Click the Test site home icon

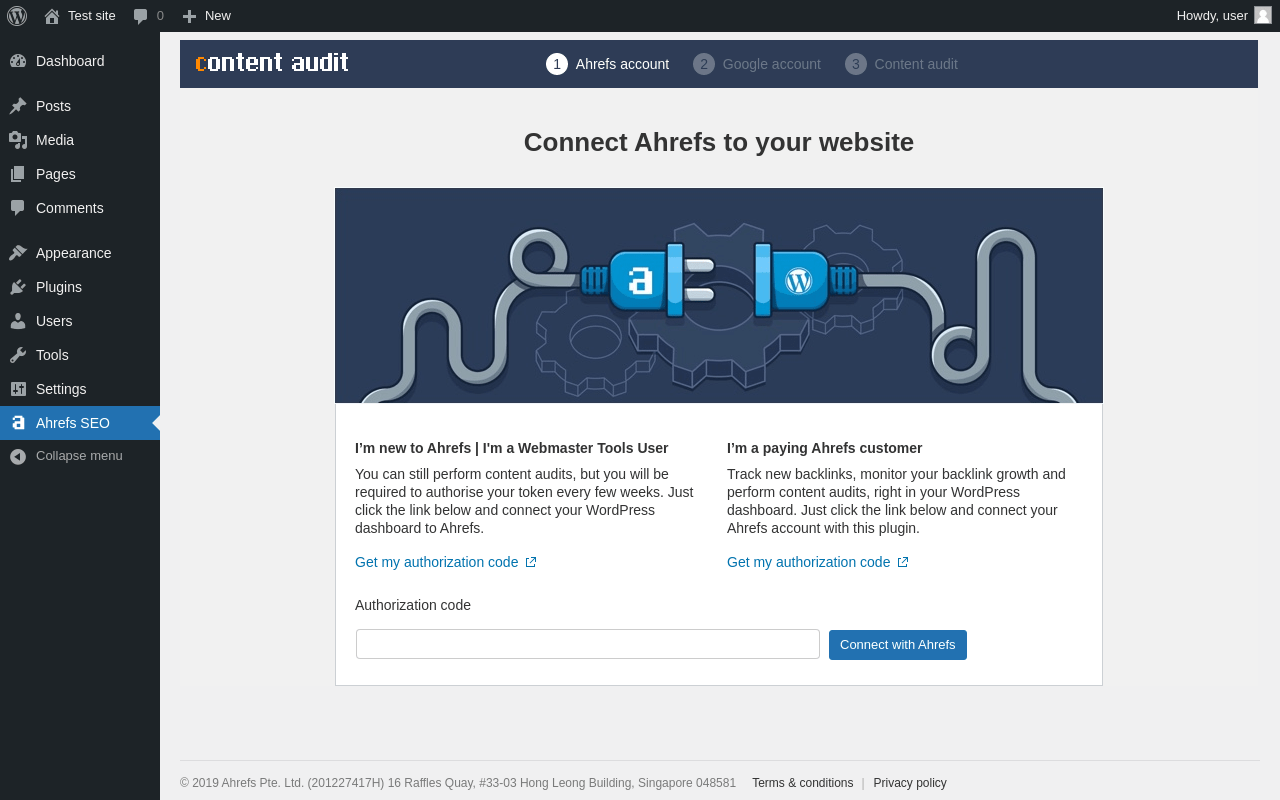click(52, 16)
